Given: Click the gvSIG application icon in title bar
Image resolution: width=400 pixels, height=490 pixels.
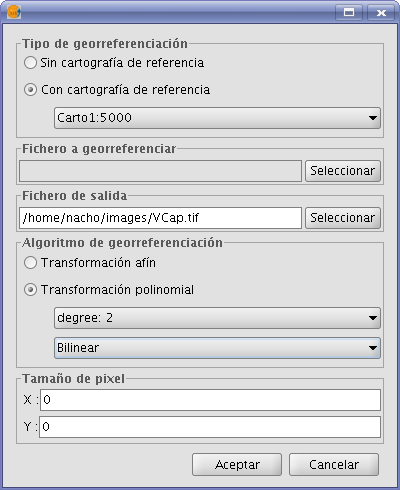Looking at the screenshot, I should coord(14,12).
